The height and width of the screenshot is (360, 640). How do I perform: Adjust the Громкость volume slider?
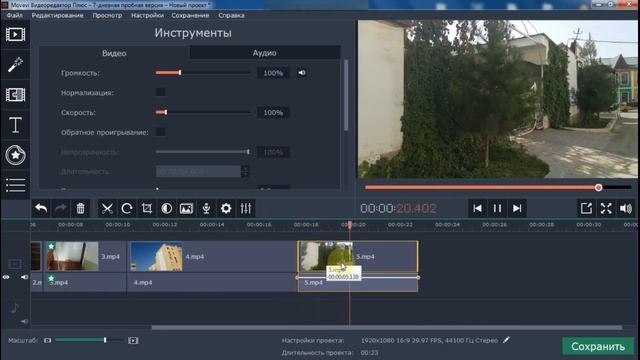coord(203,73)
